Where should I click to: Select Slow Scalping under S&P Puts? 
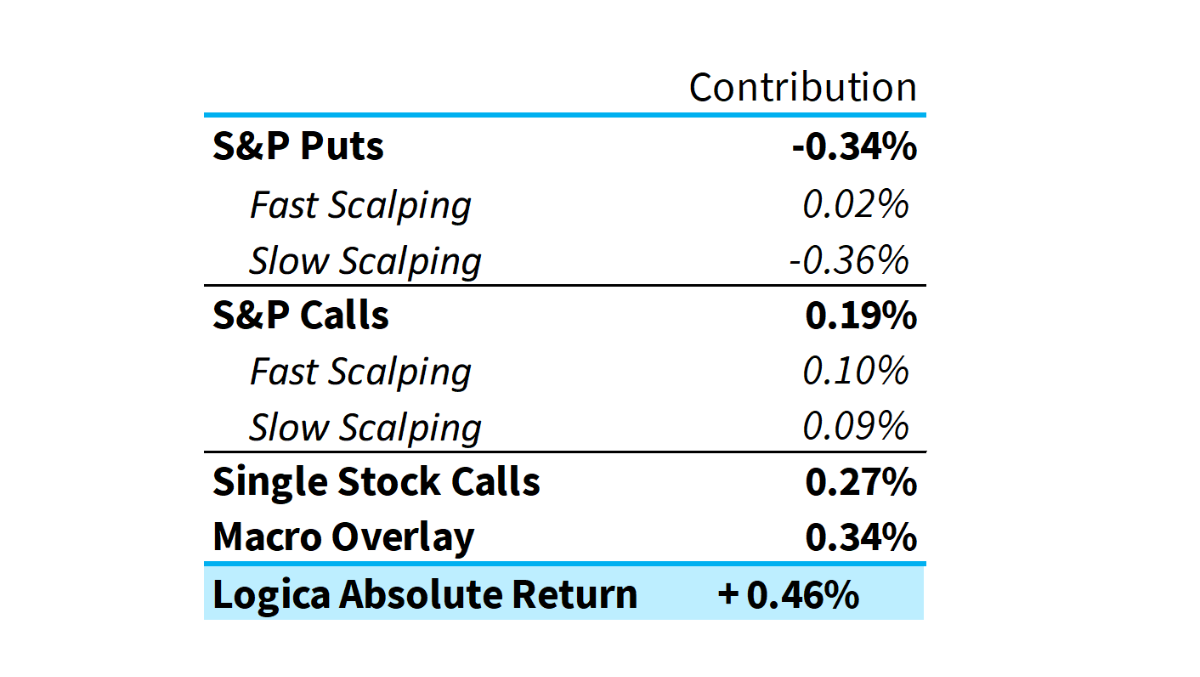coord(365,261)
